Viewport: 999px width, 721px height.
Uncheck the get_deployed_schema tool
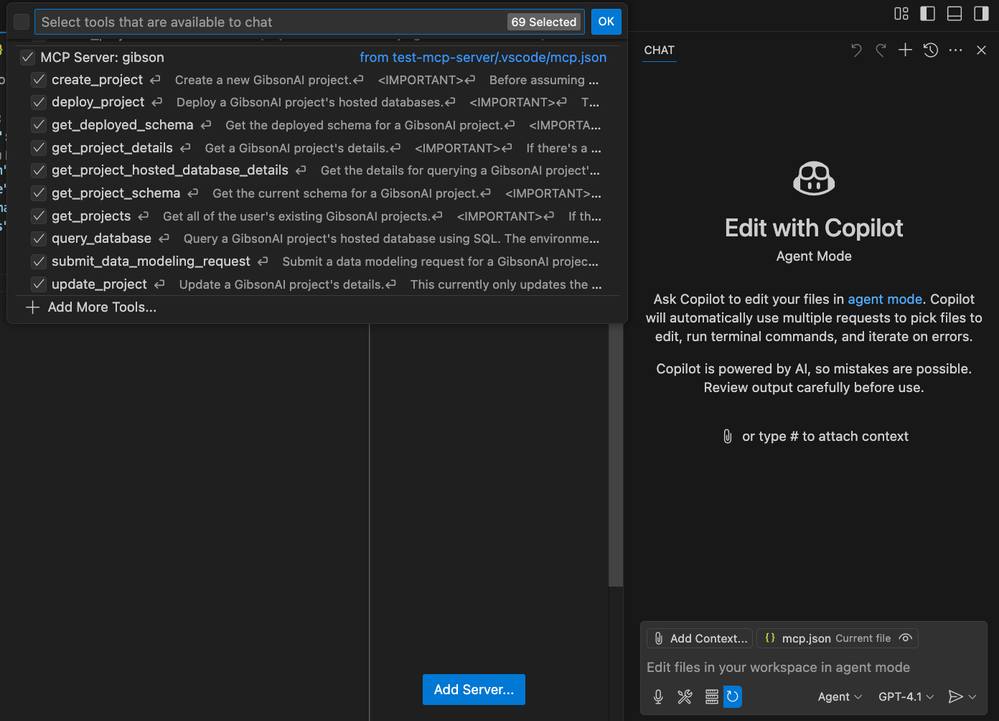coord(39,125)
